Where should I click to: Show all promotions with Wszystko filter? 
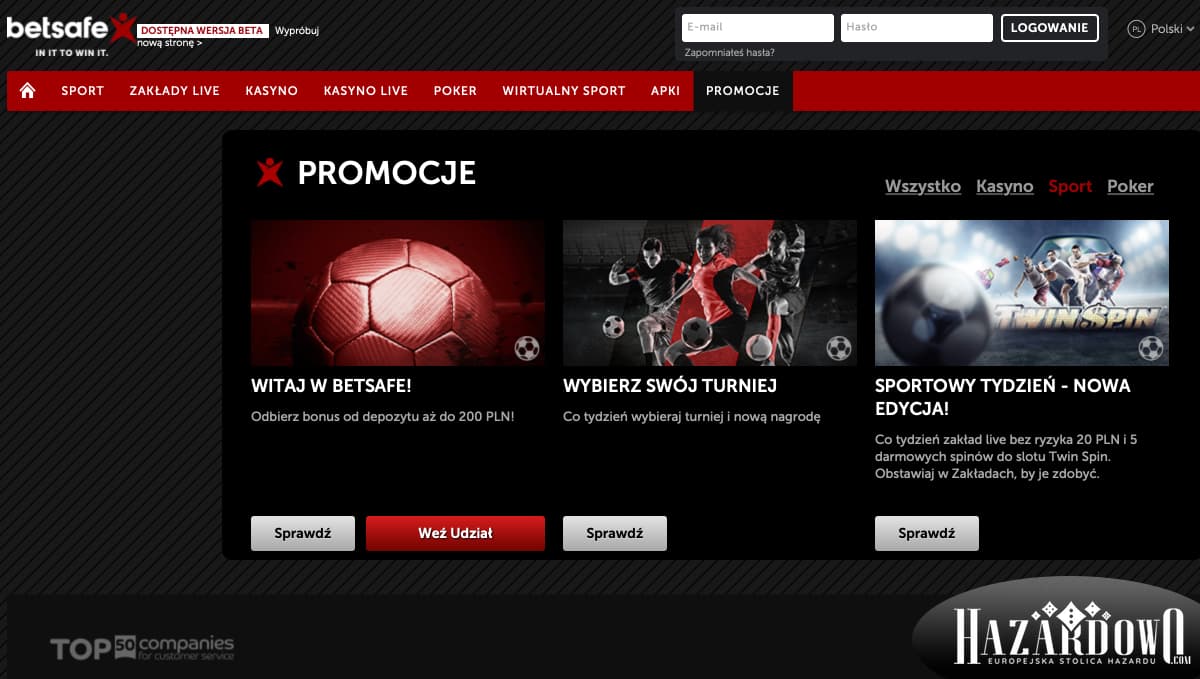tap(923, 186)
